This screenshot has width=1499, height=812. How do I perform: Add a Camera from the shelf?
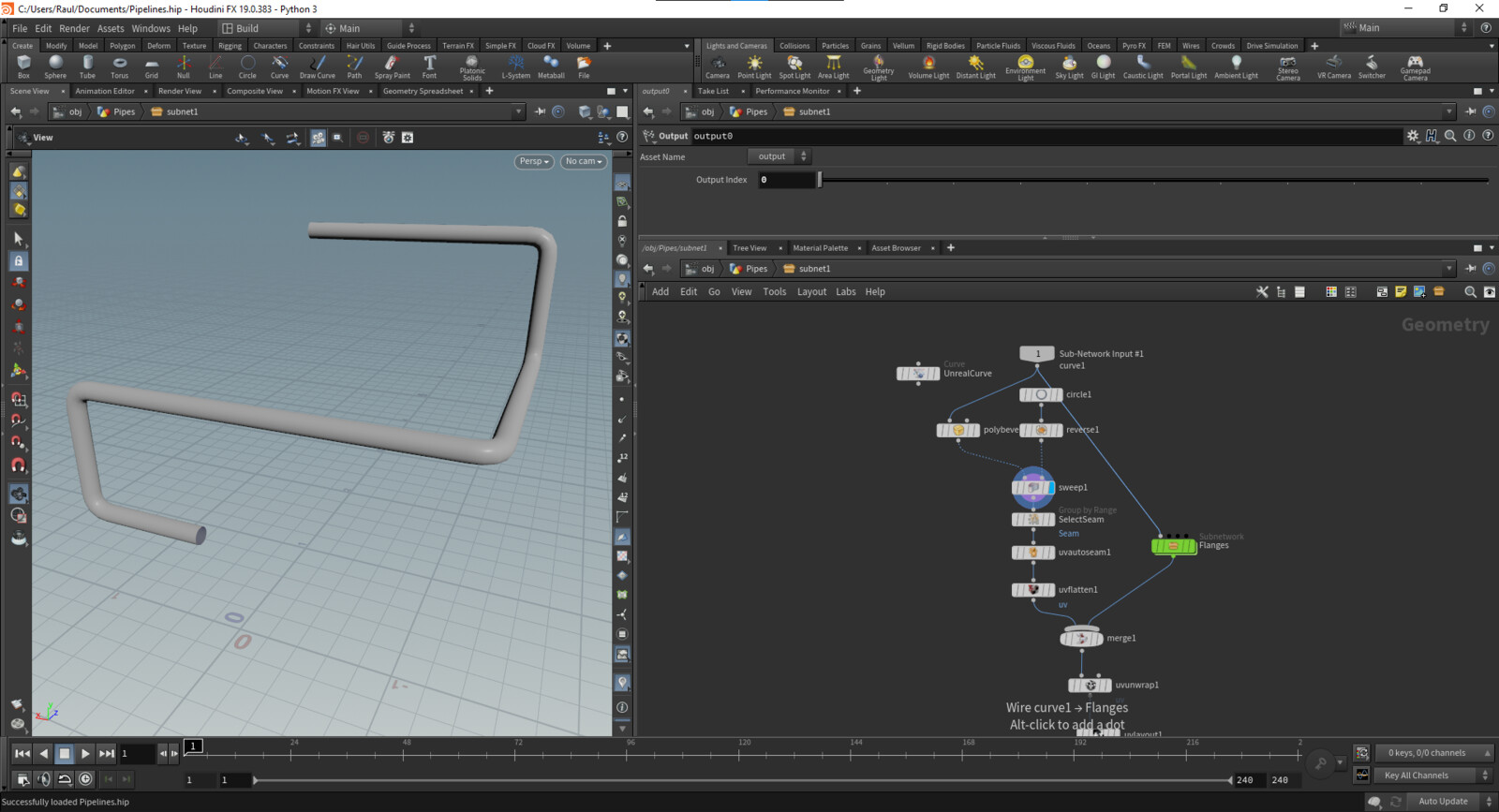click(718, 66)
